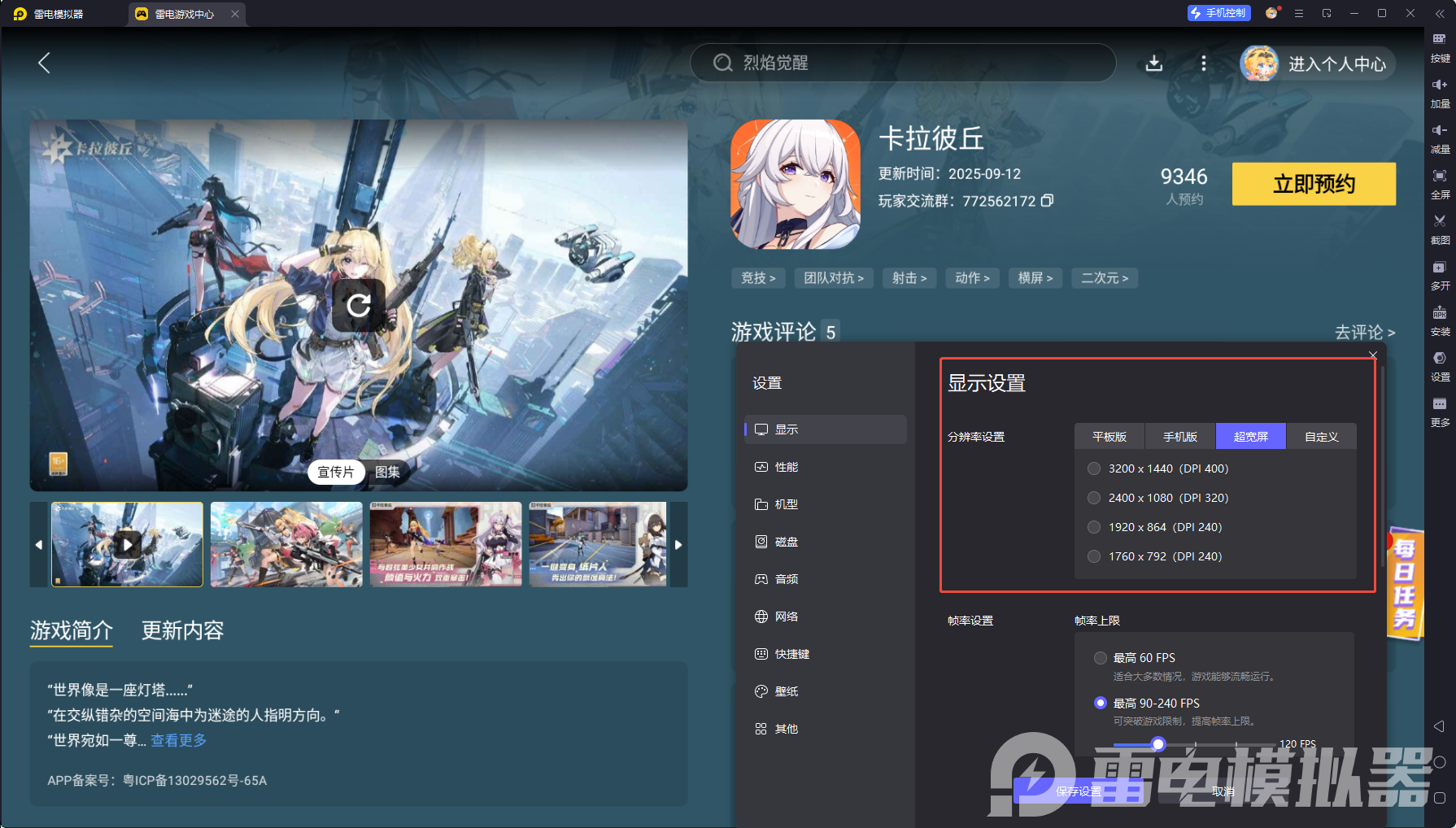This screenshot has width=1456, height=828.
Task: Select the 手机版 resolution tab
Action: point(1179,436)
